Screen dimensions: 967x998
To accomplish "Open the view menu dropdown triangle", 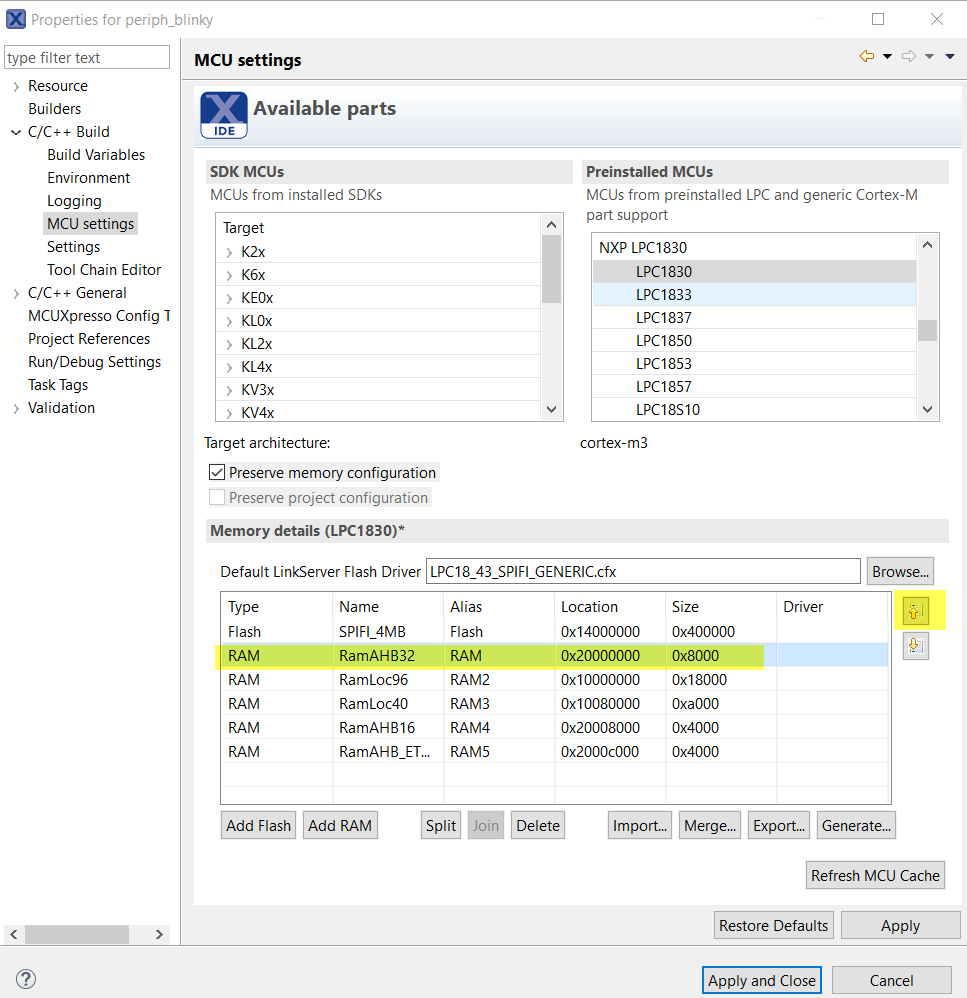I will click(x=950, y=57).
